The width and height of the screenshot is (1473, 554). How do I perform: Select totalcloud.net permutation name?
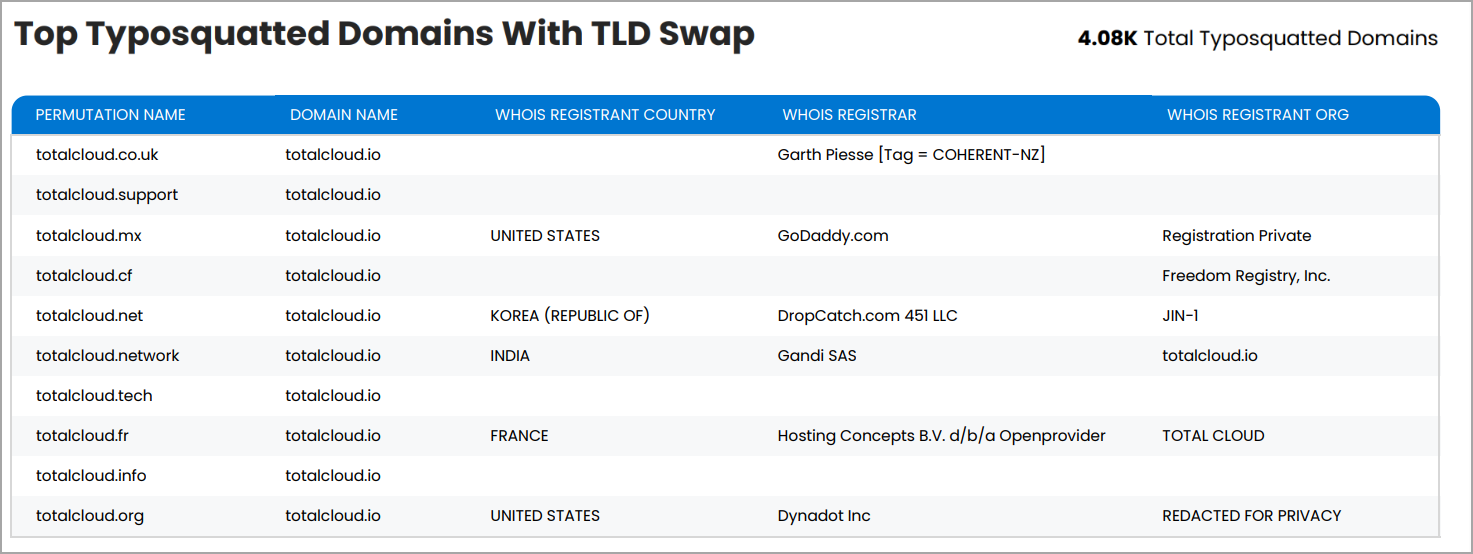coord(89,316)
